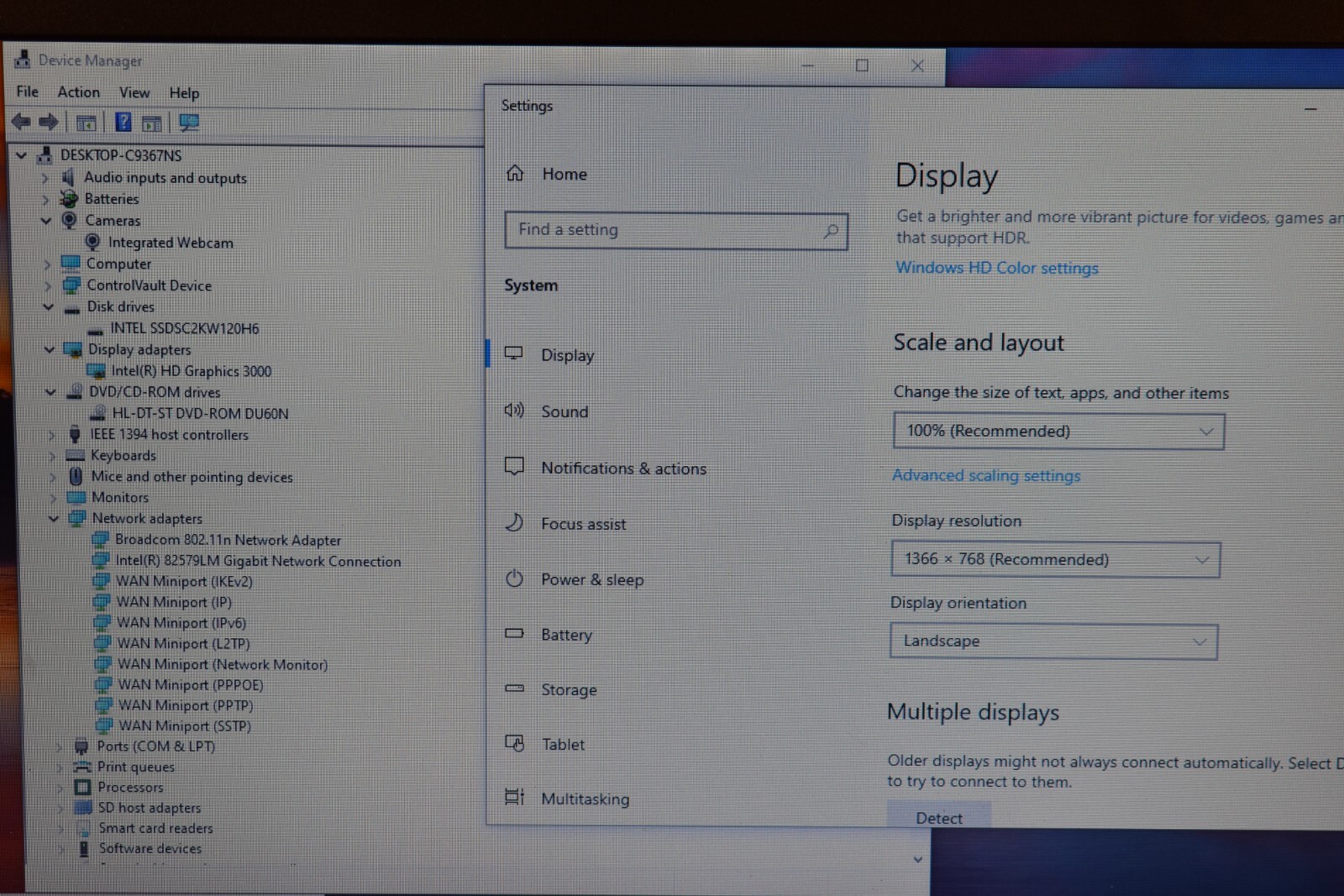Collapse the Disk drives node
Screen dimensions: 1344x896
pos(48,307)
